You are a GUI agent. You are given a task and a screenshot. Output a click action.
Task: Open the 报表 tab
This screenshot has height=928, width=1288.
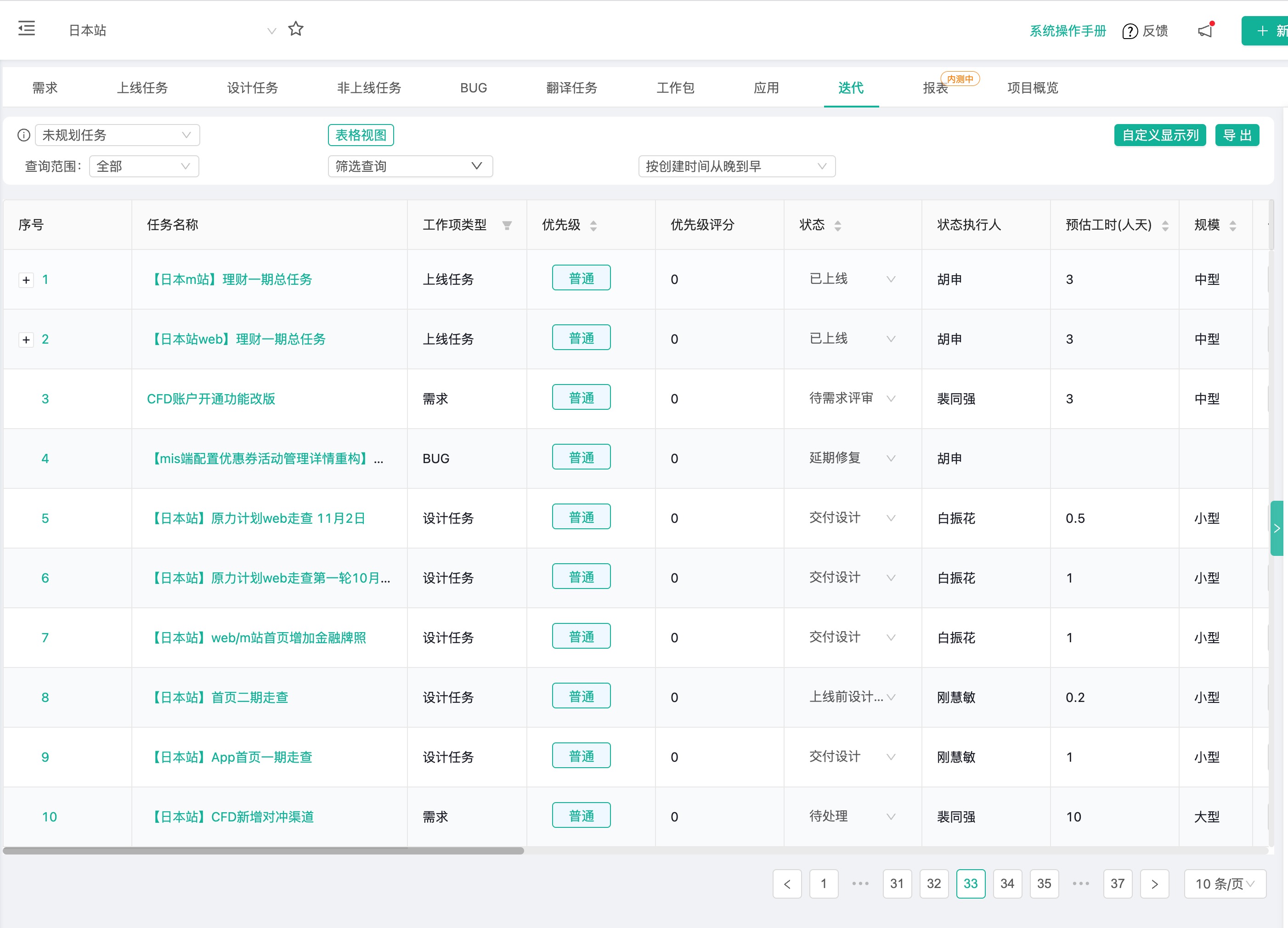click(935, 87)
